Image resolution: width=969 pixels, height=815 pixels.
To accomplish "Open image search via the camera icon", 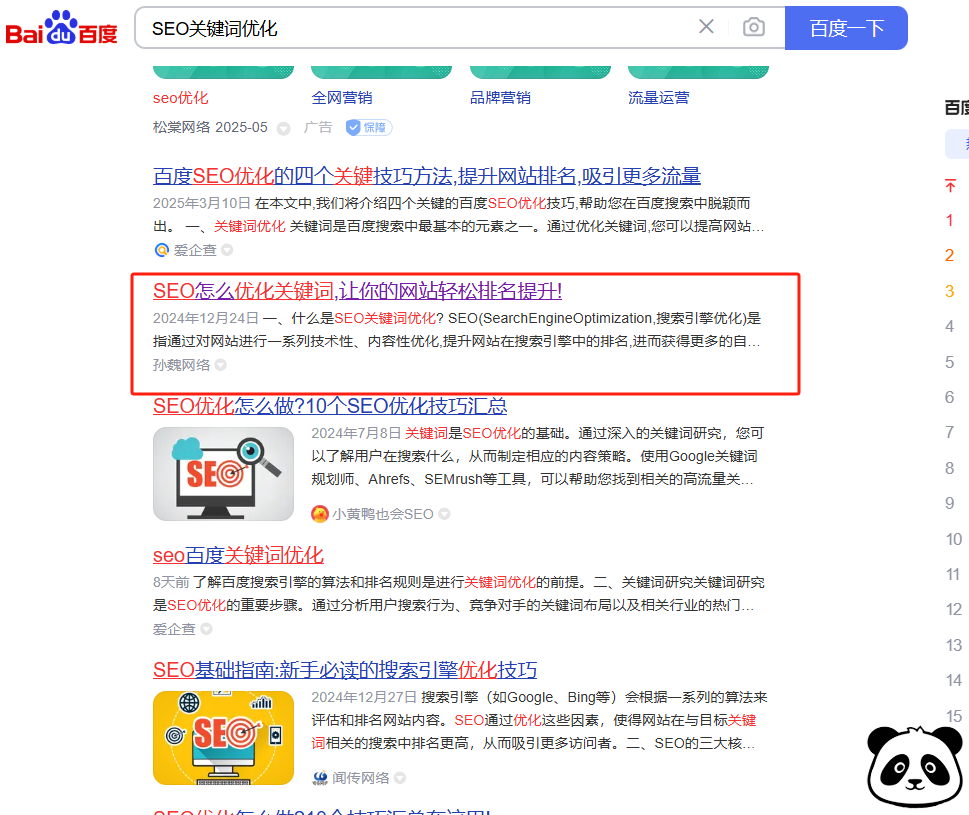I will tap(754, 27).
